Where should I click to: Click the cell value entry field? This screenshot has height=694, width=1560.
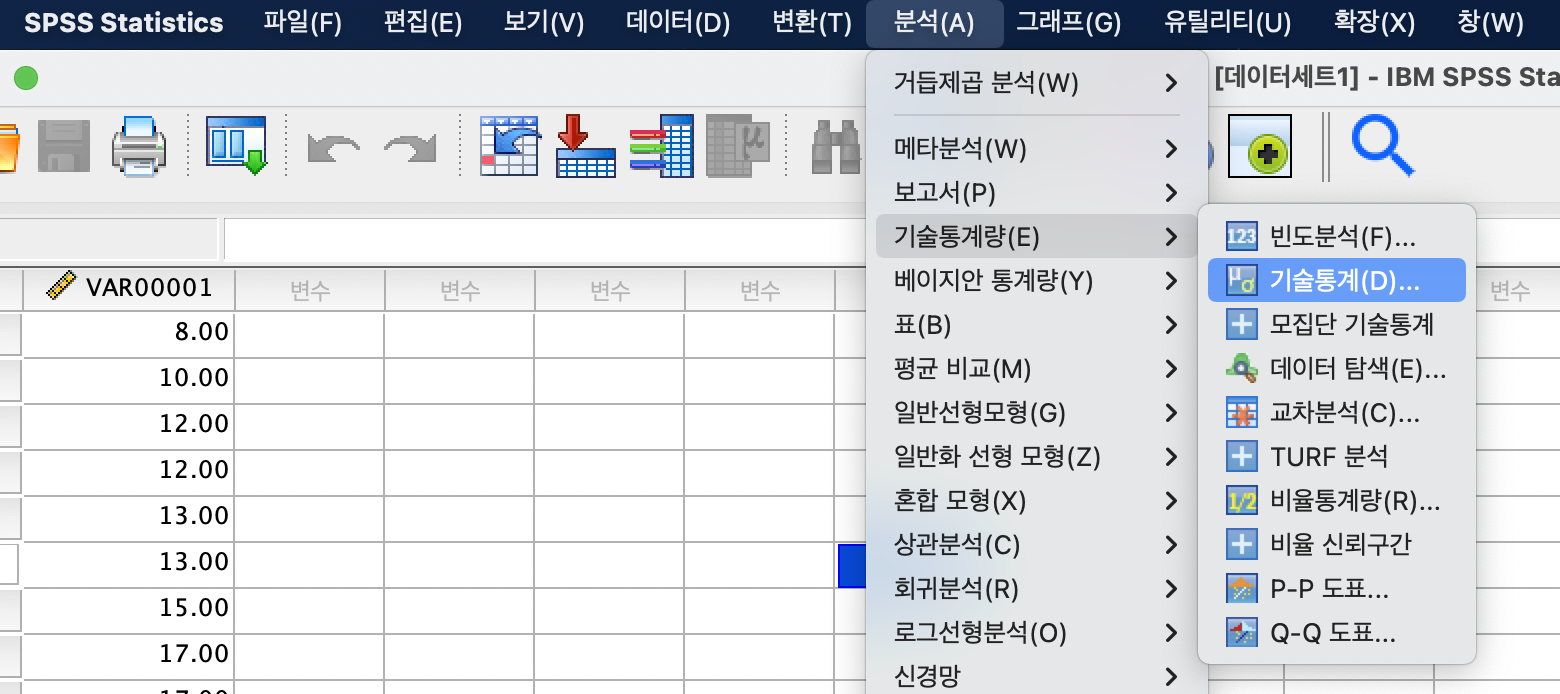tap(544, 239)
